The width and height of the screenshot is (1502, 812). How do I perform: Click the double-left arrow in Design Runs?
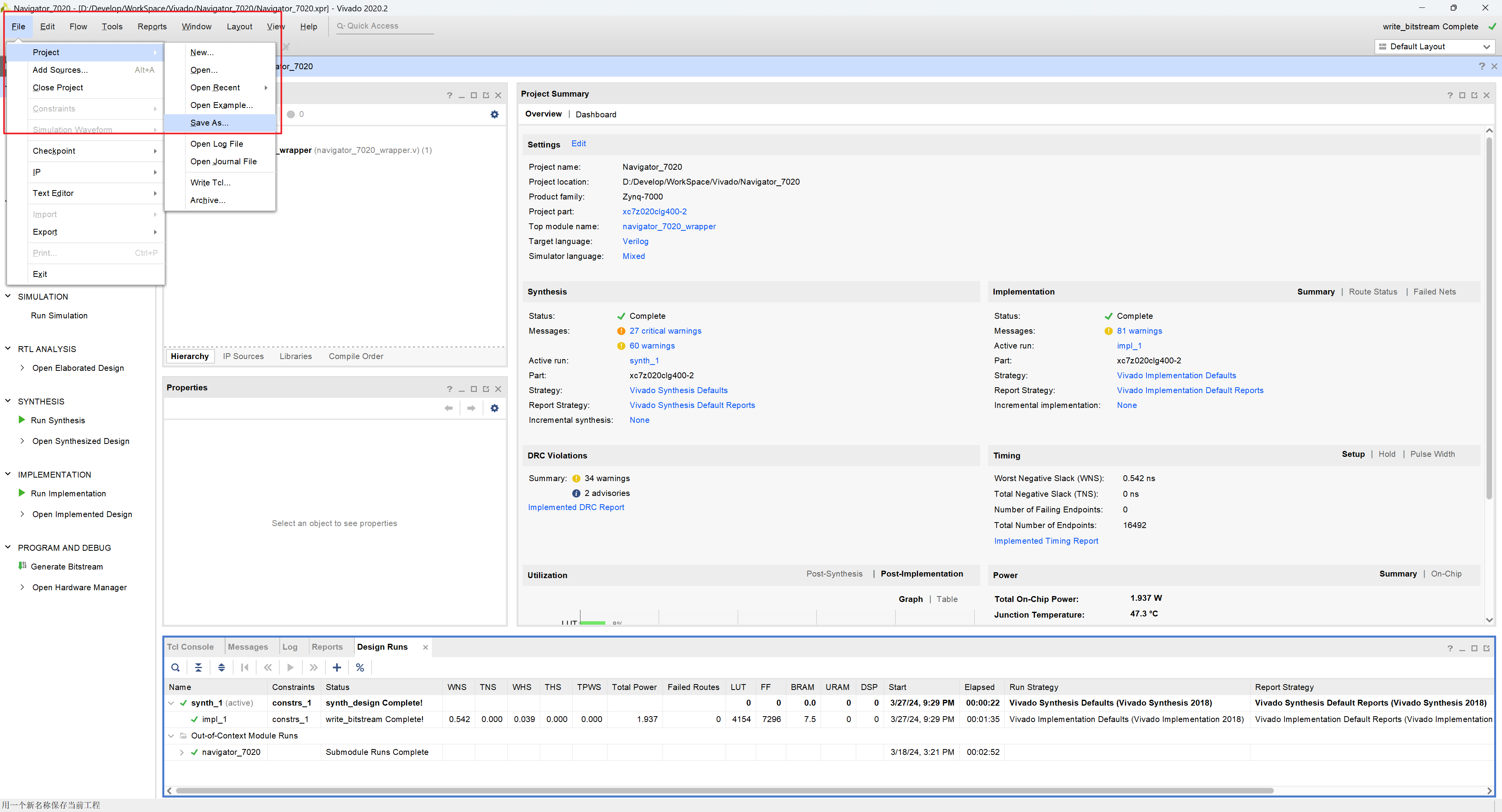point(268,667)
